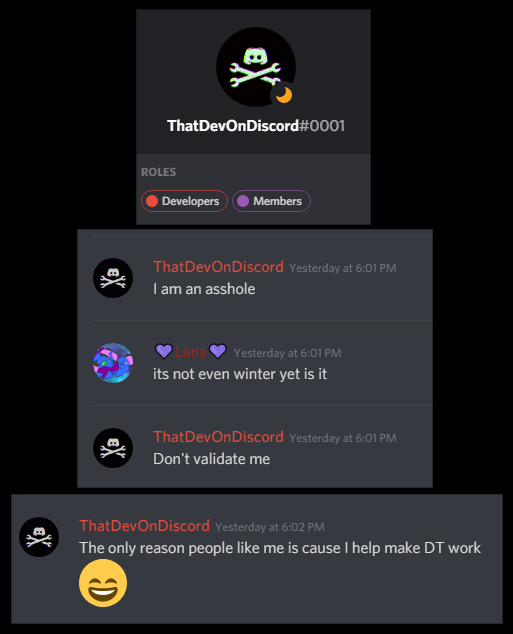The width and height of the screenshot is (513, 634).
Task: Open avatar beside 'I am an asshole' message
Action: tap(113, 278)
